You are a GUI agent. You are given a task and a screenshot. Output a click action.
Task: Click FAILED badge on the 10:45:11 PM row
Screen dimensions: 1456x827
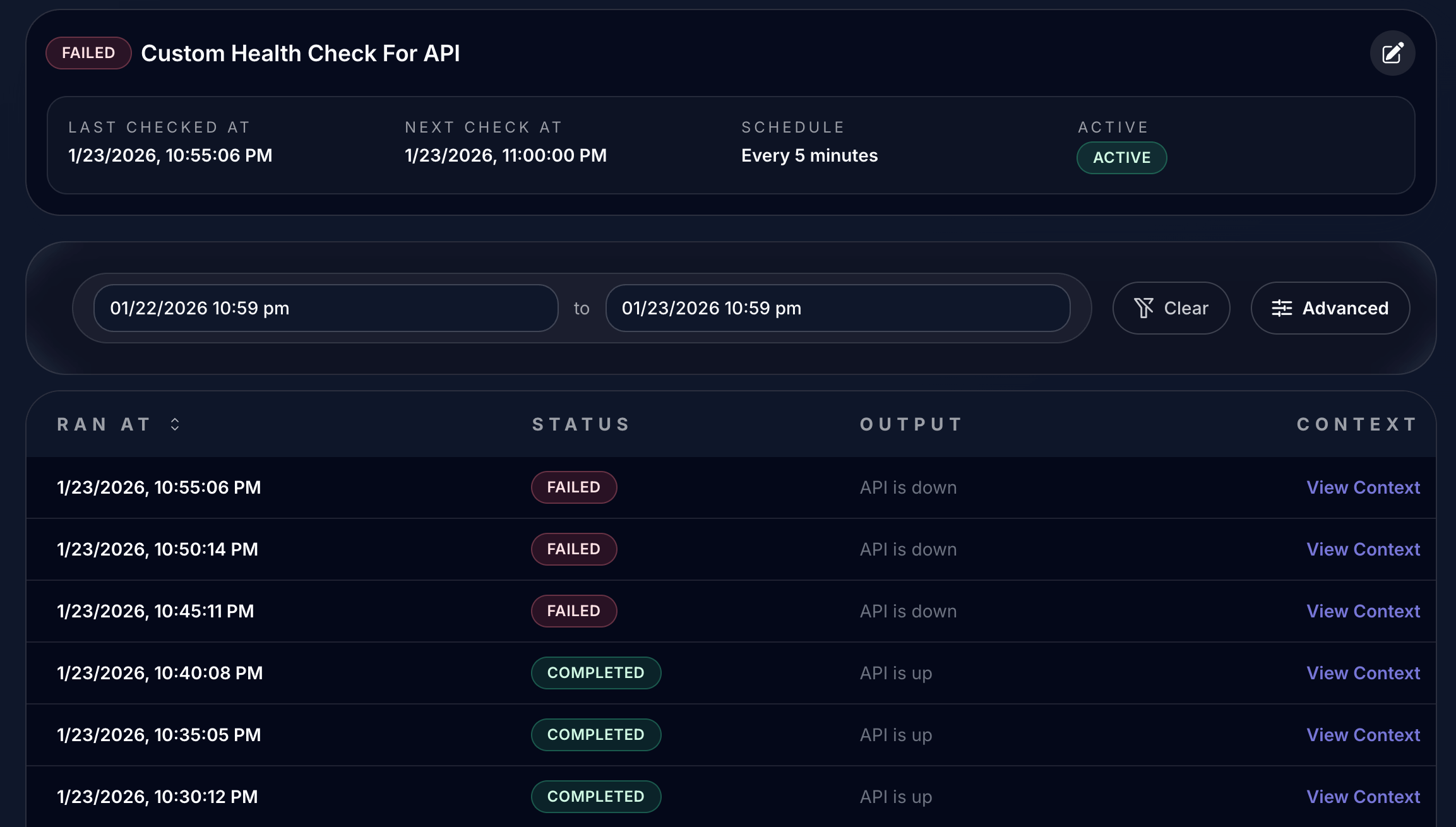[x=573, y=611]
